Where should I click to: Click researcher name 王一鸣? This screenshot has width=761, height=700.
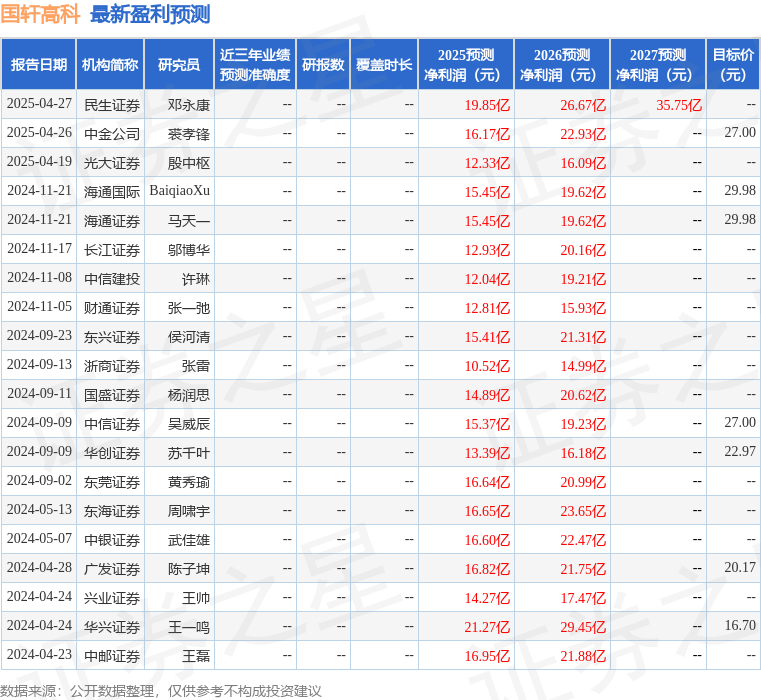pyautogui.click(x=189, y=627)
